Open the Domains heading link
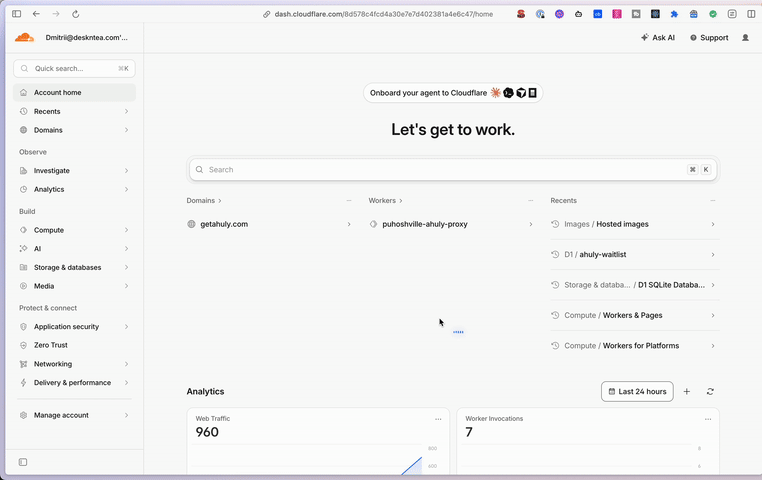 (204, 201)
